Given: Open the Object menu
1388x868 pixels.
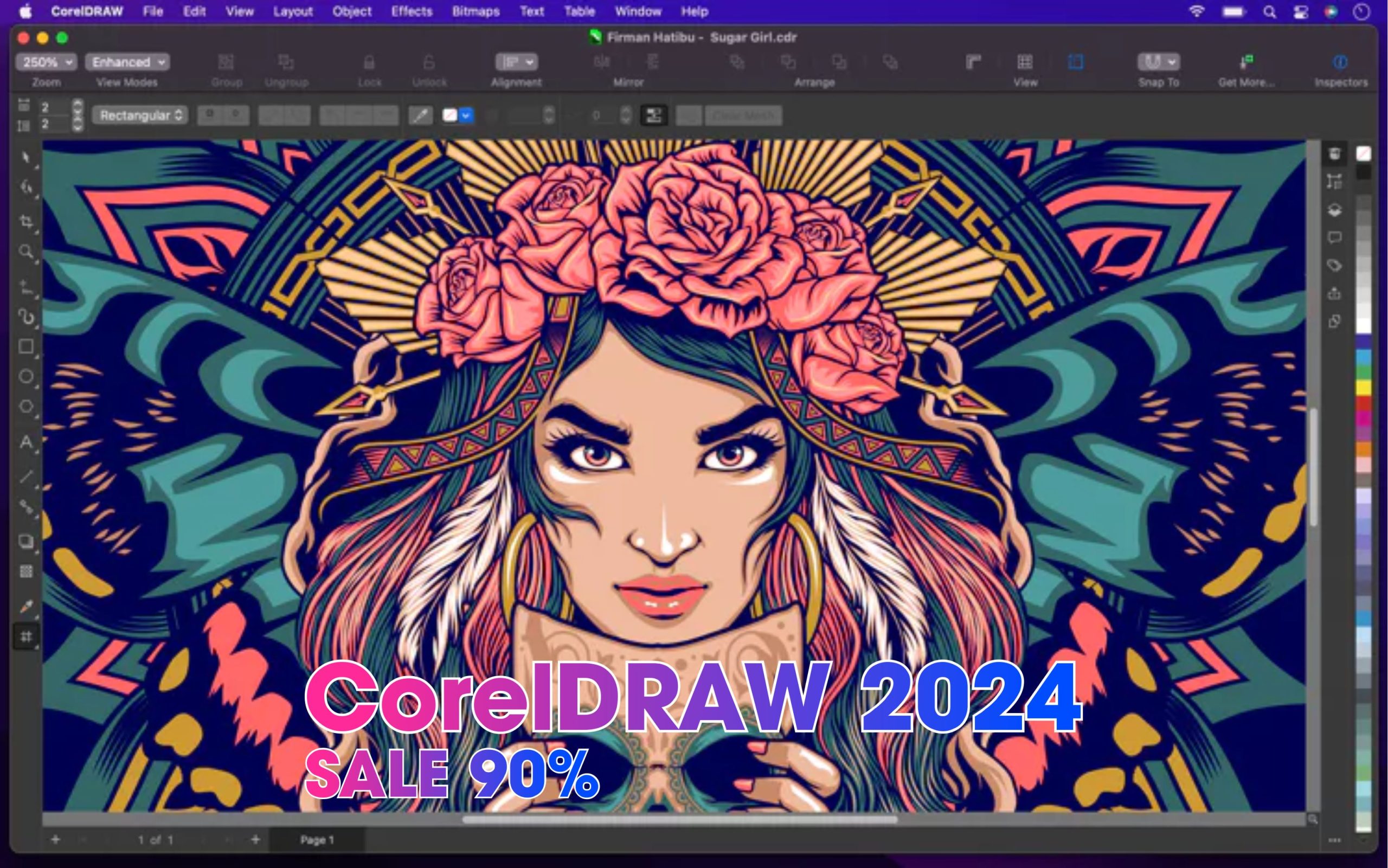Looking at the screenshot, I should coord(352,11).
